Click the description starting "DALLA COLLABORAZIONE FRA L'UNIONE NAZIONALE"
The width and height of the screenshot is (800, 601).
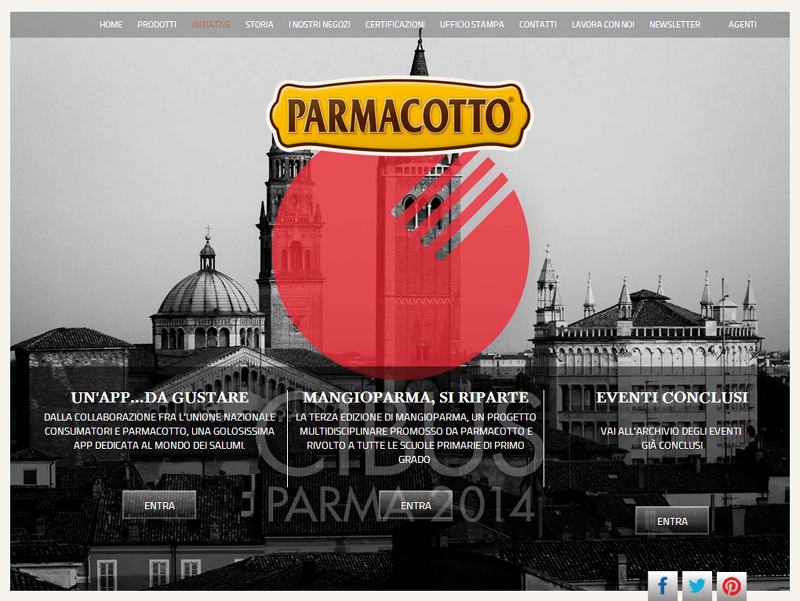[159, 431]
